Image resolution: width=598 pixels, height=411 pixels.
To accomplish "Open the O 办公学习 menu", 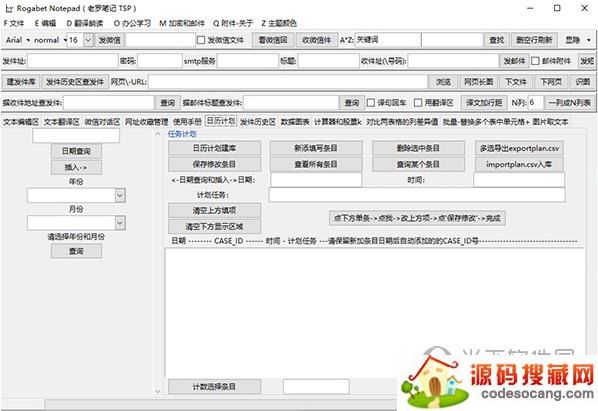I will coord(132,23).
